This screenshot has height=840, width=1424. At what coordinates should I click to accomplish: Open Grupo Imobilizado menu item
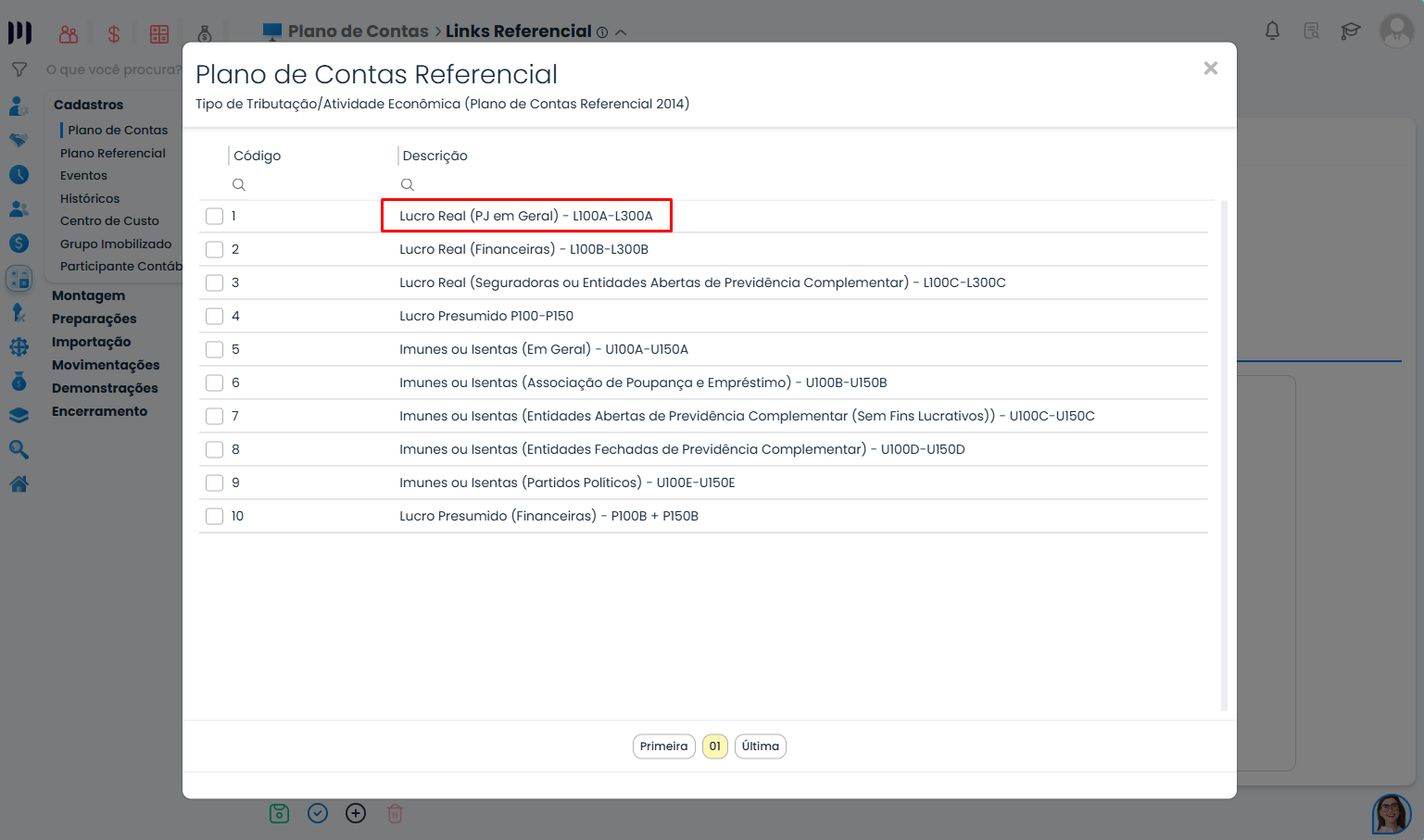pos(116,244)
